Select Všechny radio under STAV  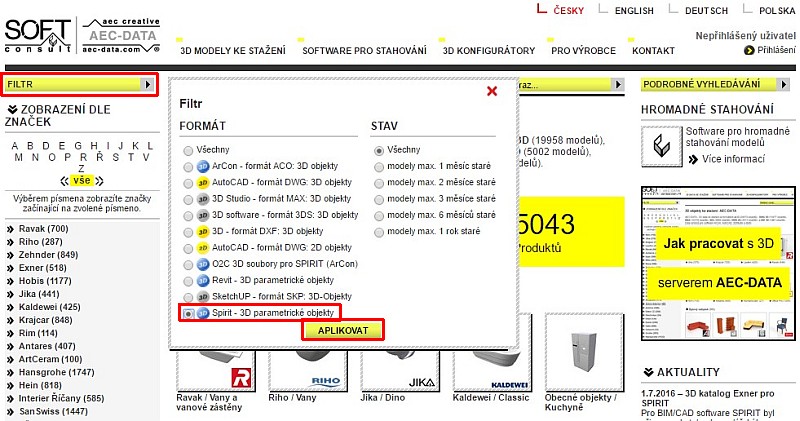click(x=379, y=151)
